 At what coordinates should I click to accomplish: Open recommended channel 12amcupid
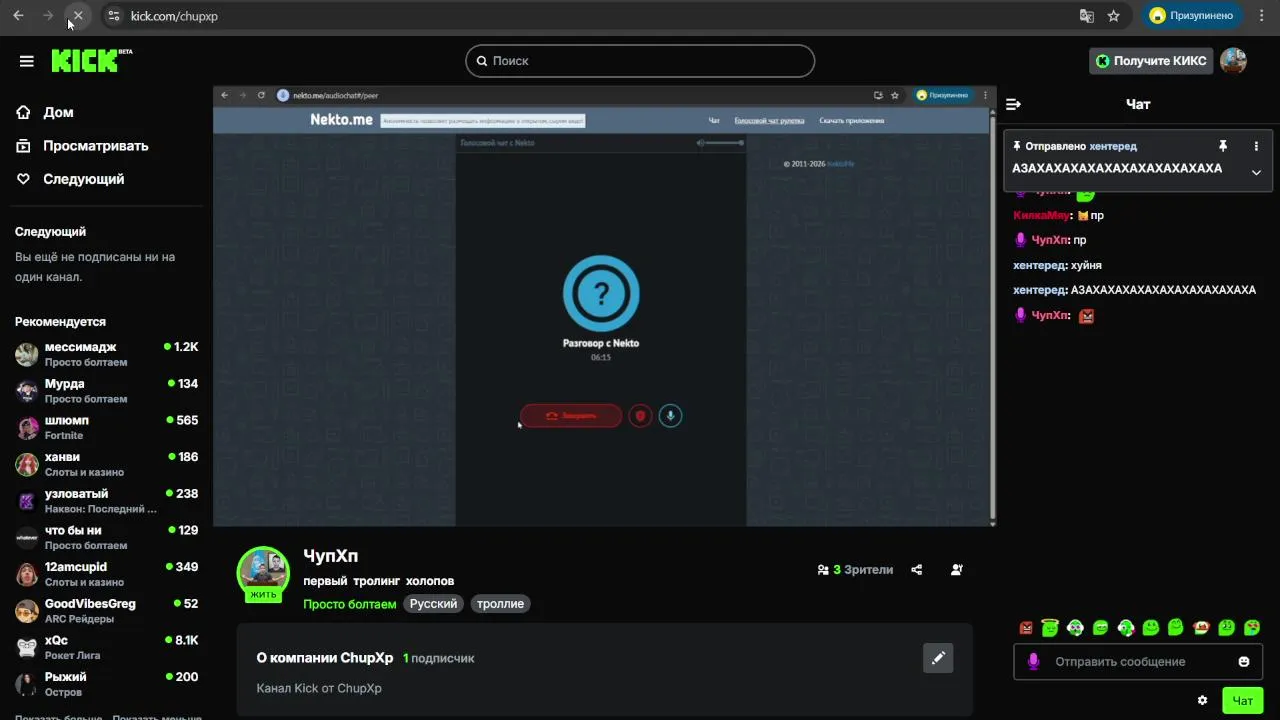[106, 574]
